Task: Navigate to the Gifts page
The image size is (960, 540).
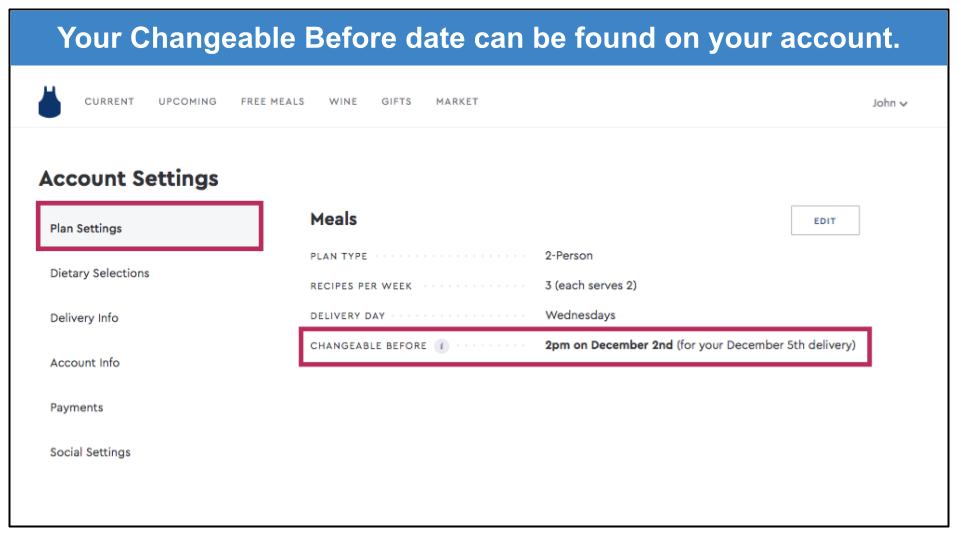Action: [x=396, y=102]
